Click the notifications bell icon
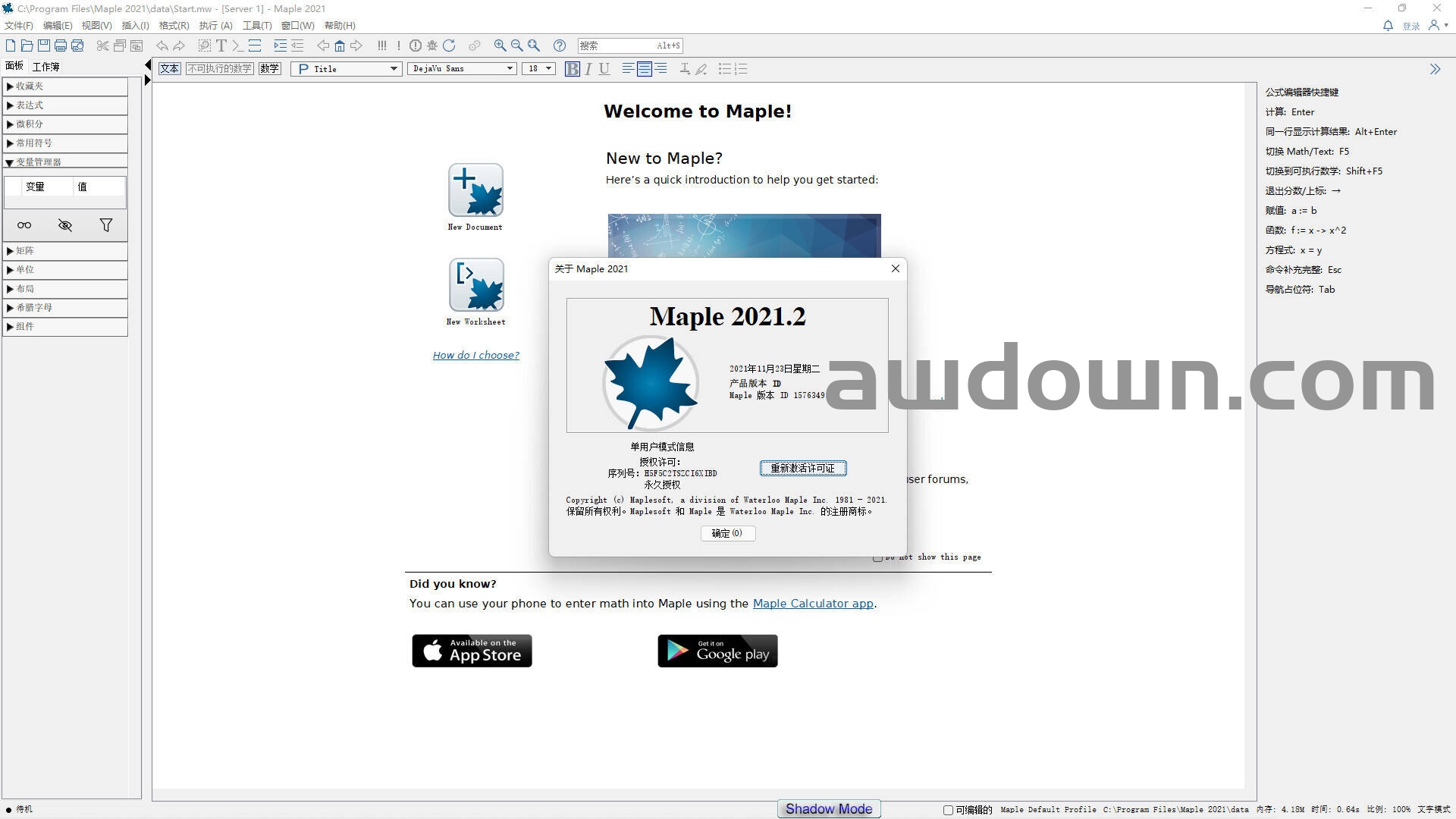Screen dimensions: 1456x819 [x=1388, y=26]
